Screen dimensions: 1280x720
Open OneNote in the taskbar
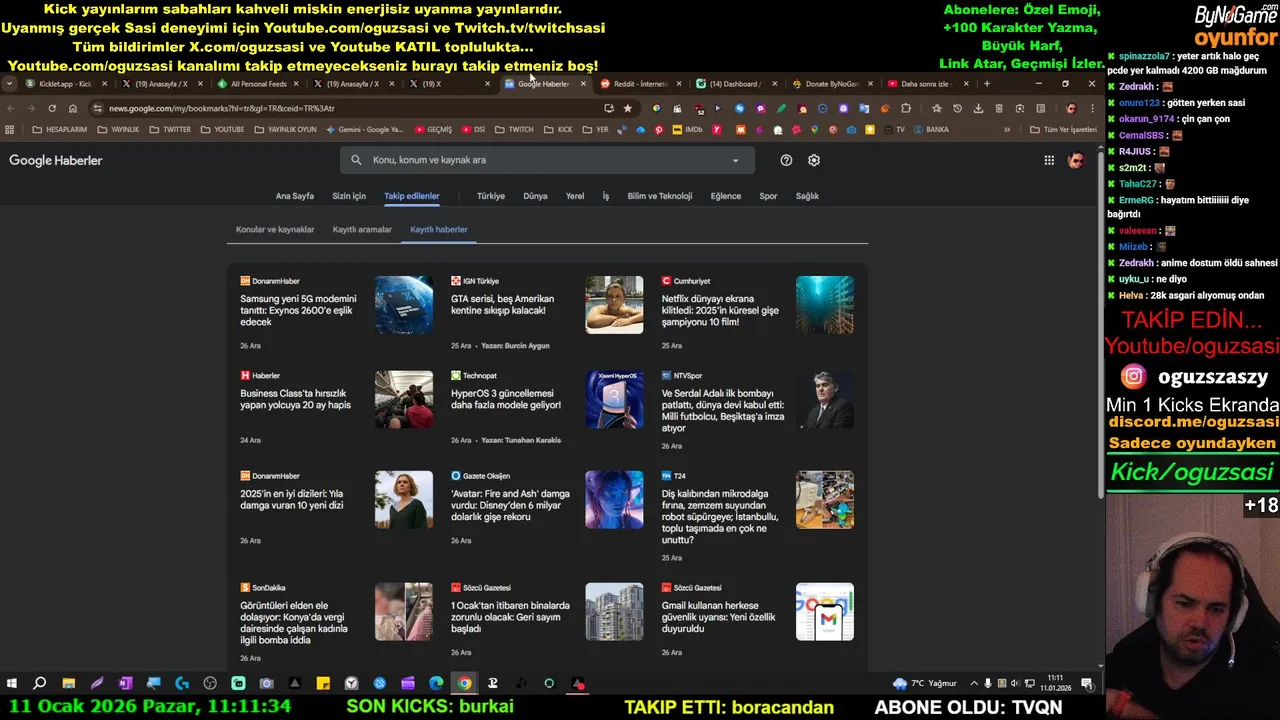pyautogui.click(x=125, y=683)
